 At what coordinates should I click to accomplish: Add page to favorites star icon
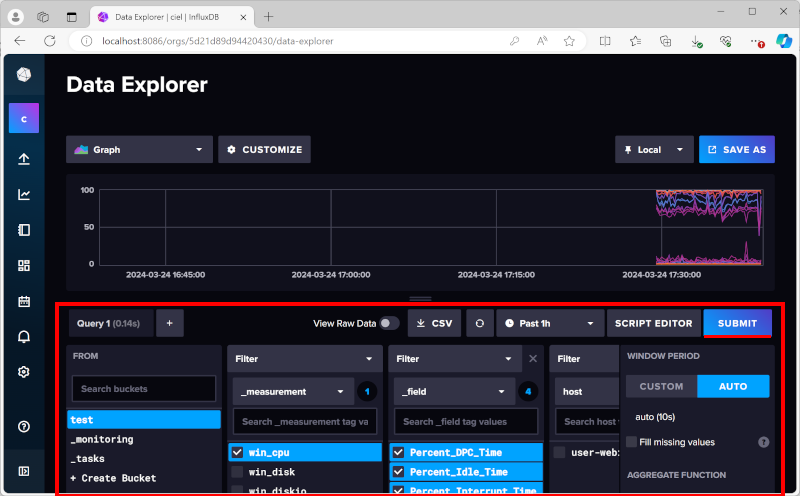tap(569, 41)
